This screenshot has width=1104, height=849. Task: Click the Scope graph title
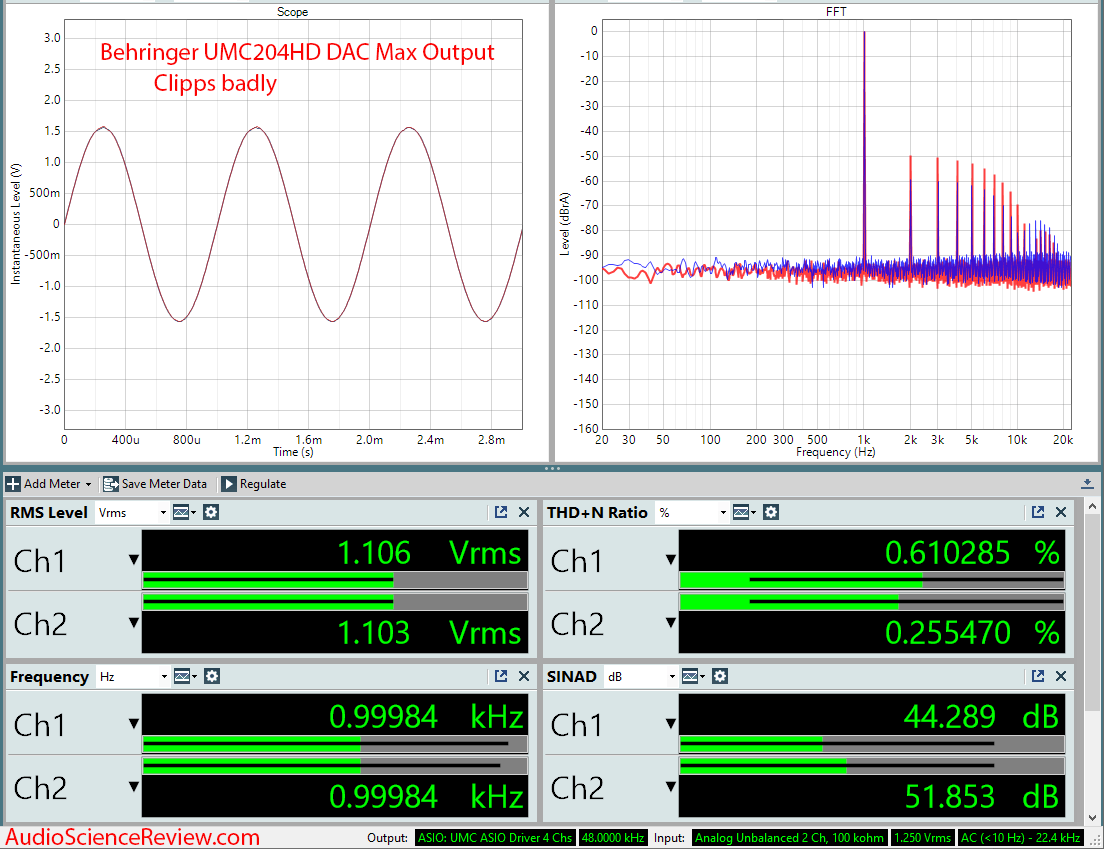292,12
